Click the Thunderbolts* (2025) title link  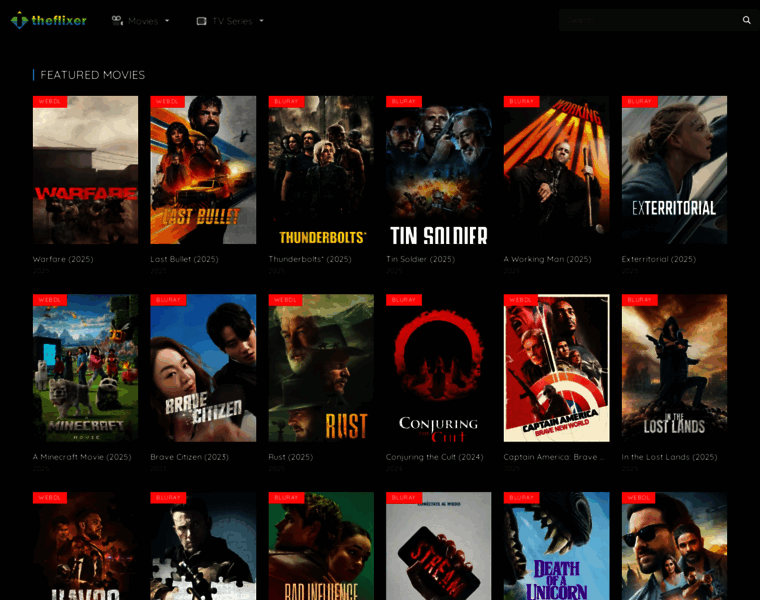click(x=310, y=259)
